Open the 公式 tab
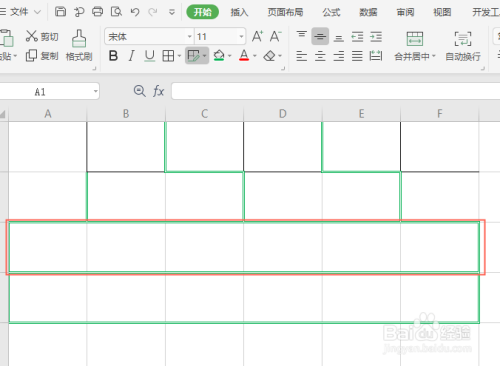Viewport: 500px width, 366px height. click(331, 12)
